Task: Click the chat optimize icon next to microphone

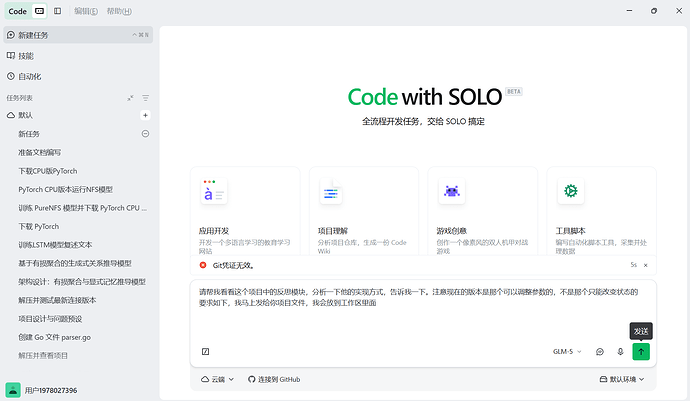Action: pos(600,351)
